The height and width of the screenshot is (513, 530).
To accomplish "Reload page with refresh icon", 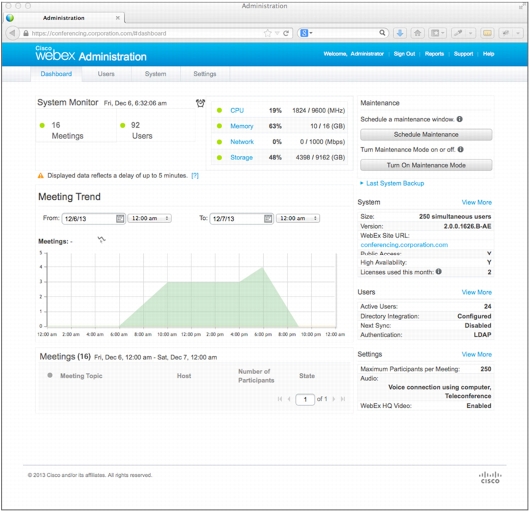I will [286, 33].
